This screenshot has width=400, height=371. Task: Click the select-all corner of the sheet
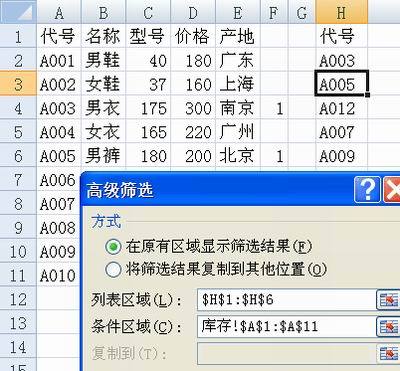point(18,11)
